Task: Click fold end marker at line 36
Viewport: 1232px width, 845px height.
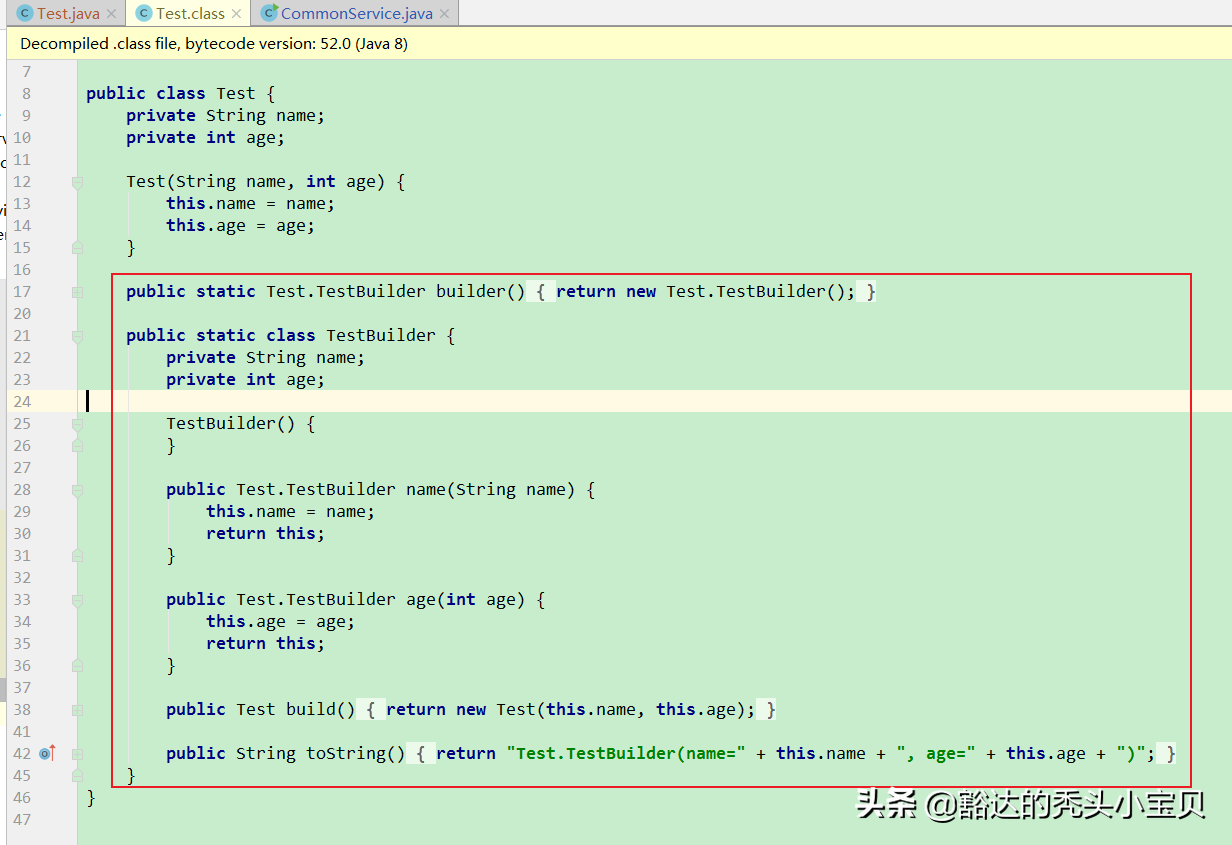Action: click(x=77, y=666)
